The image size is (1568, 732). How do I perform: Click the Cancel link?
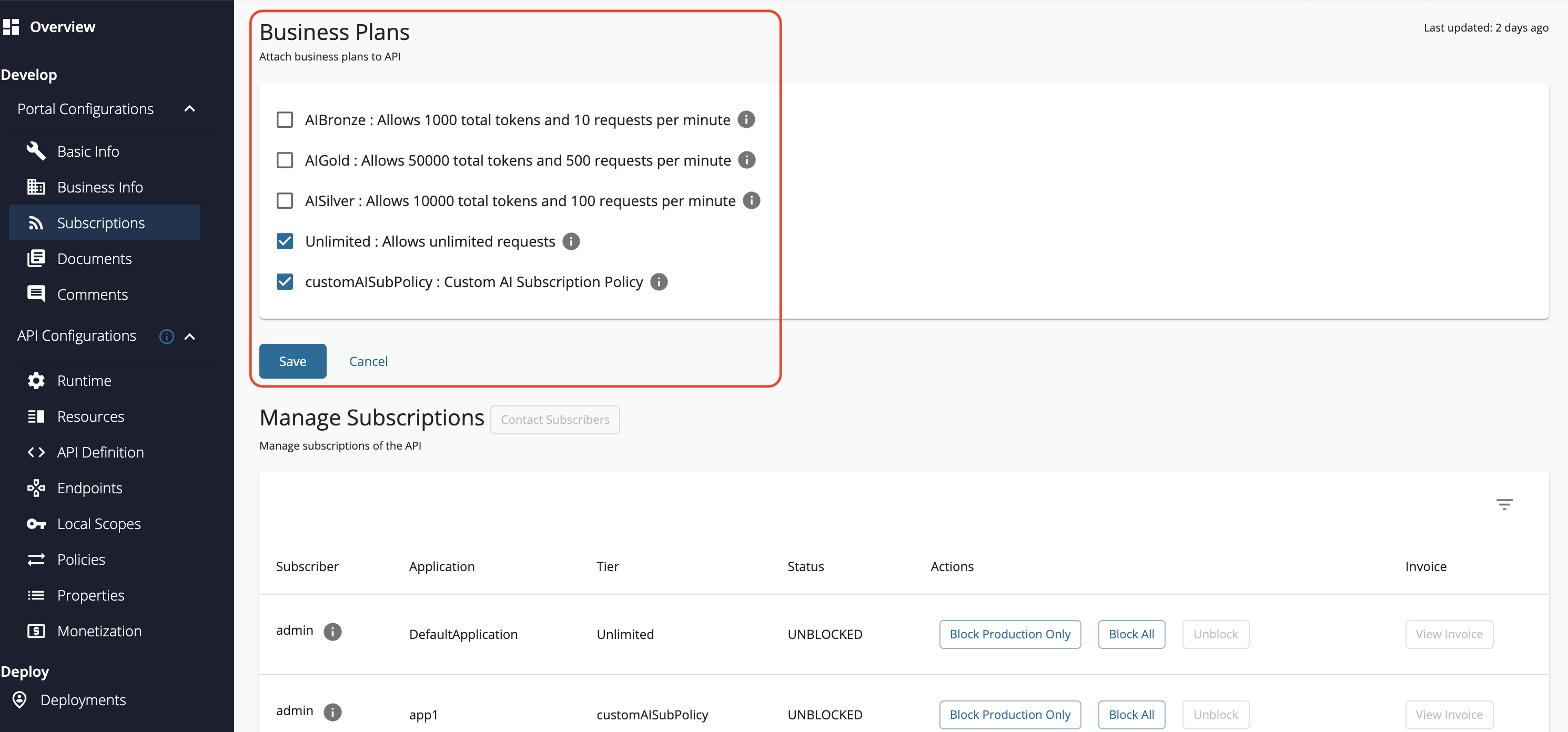point(368,361)
